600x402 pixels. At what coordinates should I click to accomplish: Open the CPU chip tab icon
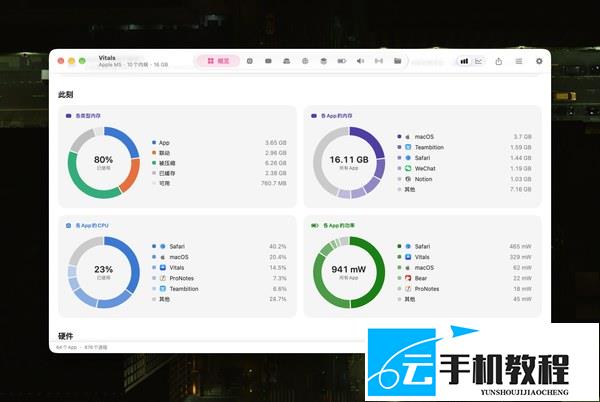tap(250, 61)
